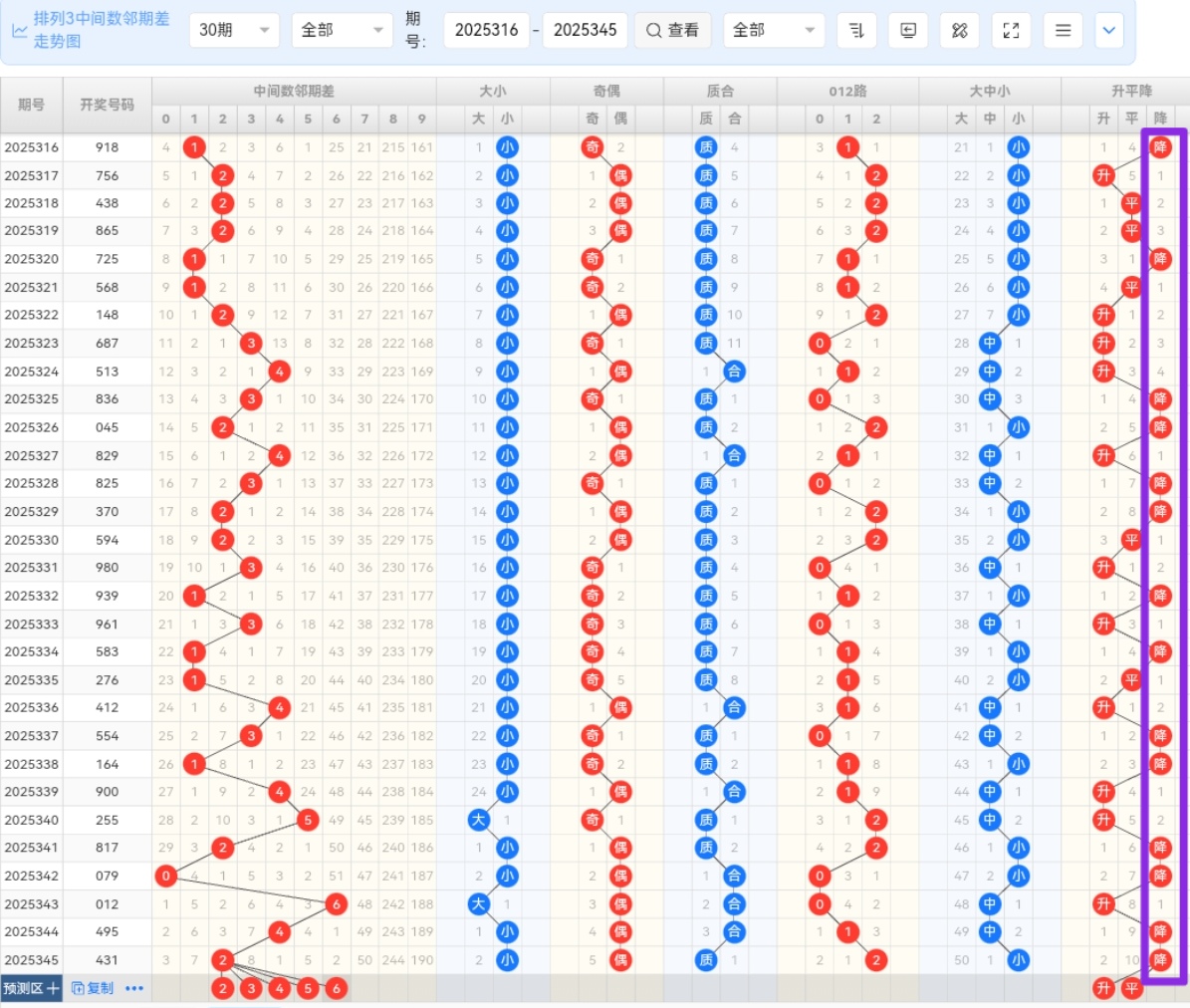This screenshot has height=1008, width=1190.
Task: Open the three-dot more options
Action: point(134,988)
